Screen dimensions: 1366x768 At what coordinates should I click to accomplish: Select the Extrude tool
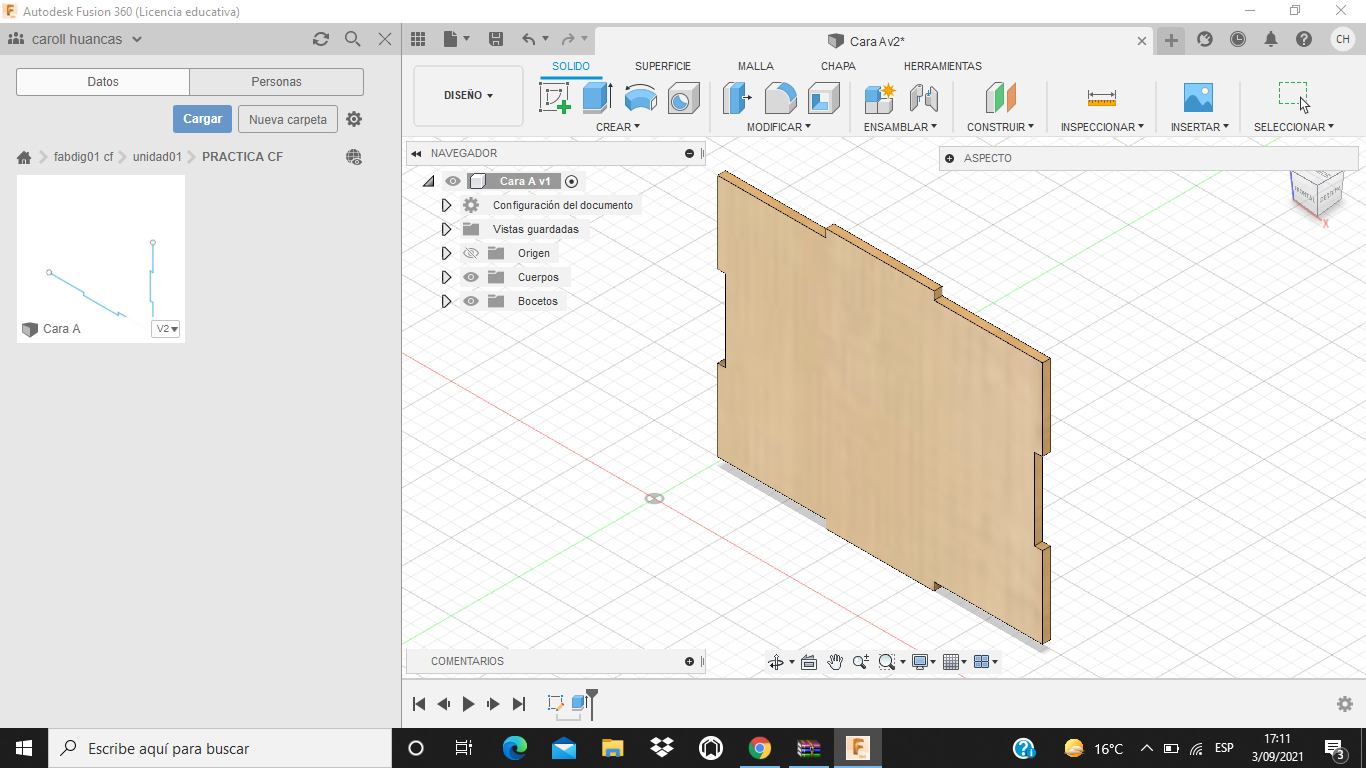point(597,98)
